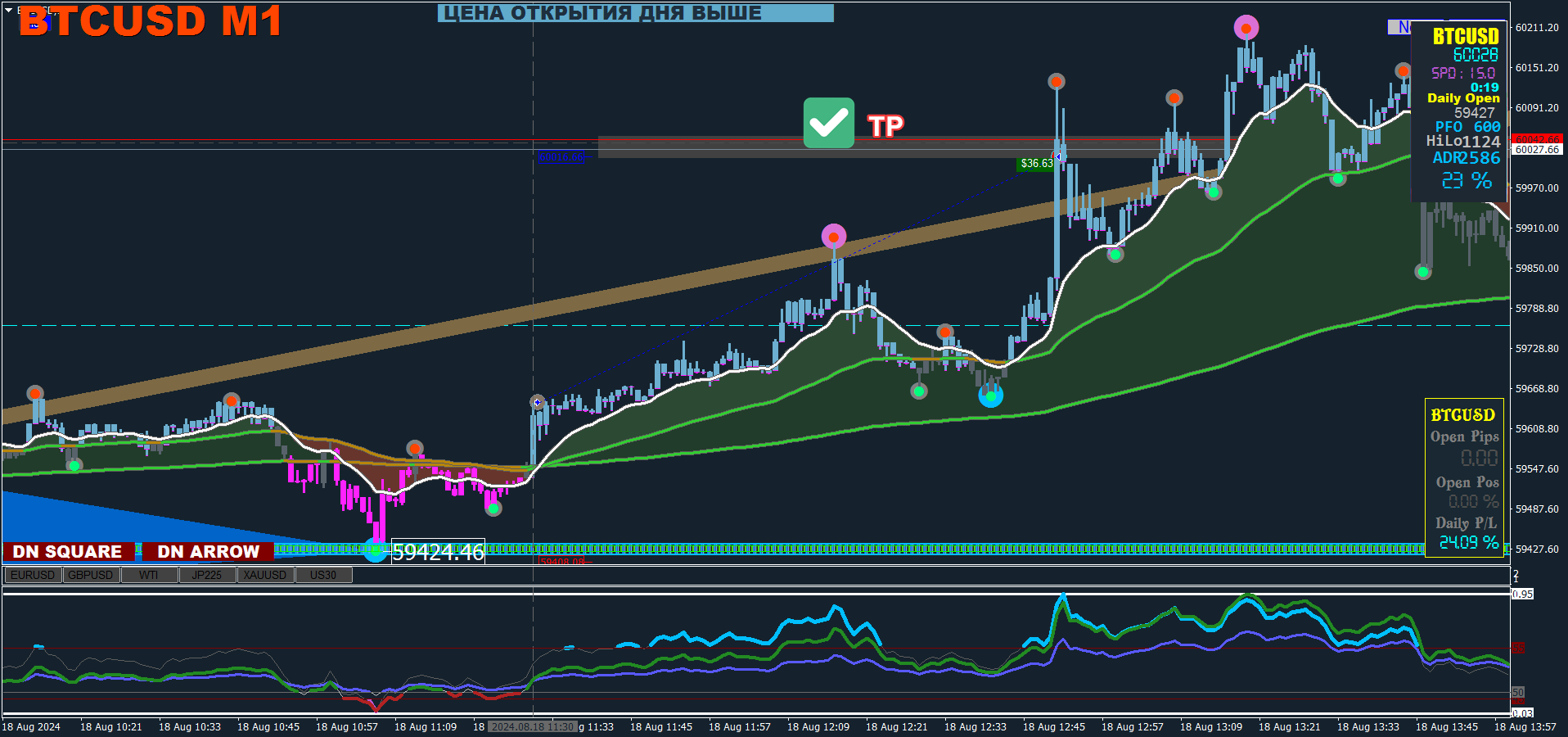This screenshot has width=1568, height=737.
Task: Click the large 'BTCUSD M1' chart title
Action: click(151, 20)
